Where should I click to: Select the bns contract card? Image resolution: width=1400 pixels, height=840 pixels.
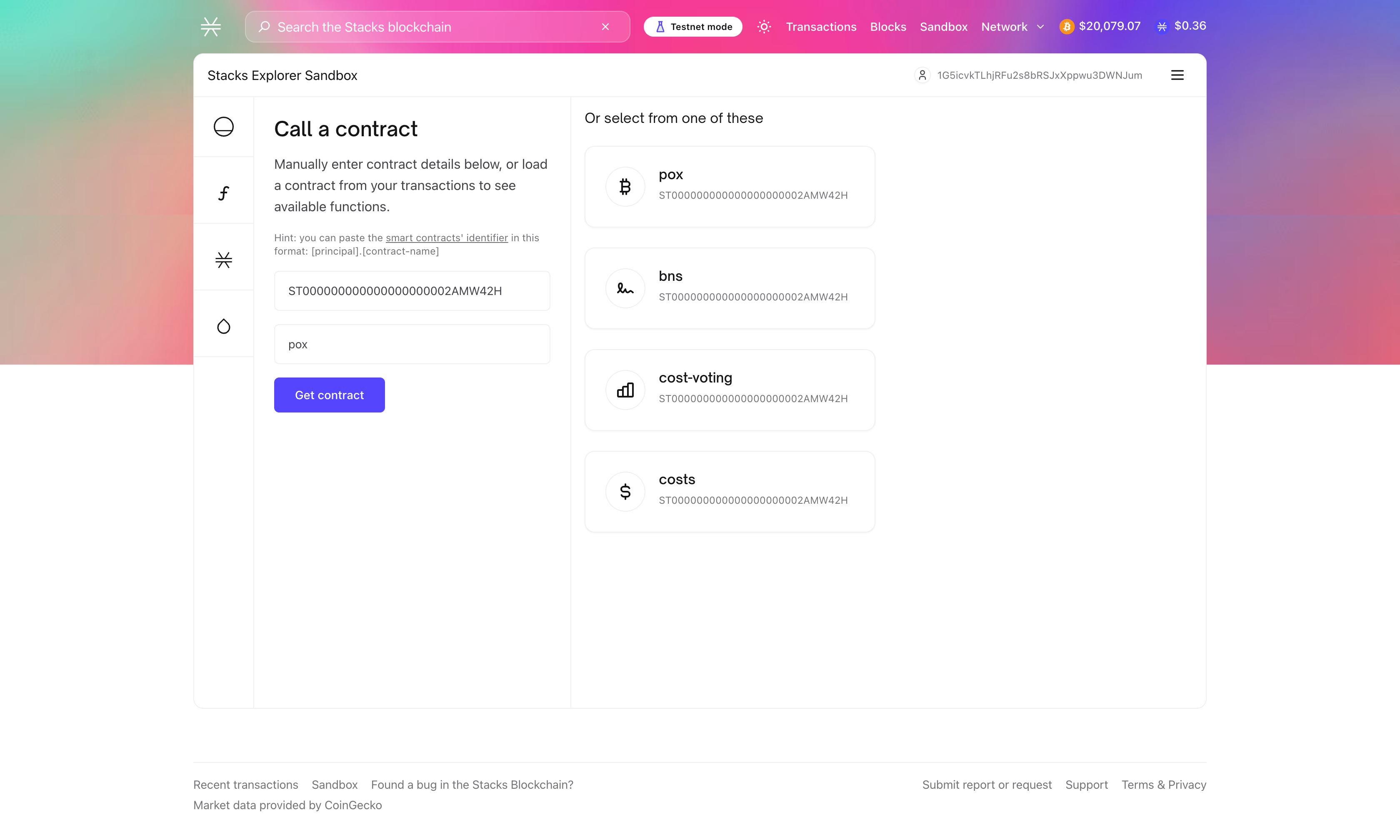(730, 288)
